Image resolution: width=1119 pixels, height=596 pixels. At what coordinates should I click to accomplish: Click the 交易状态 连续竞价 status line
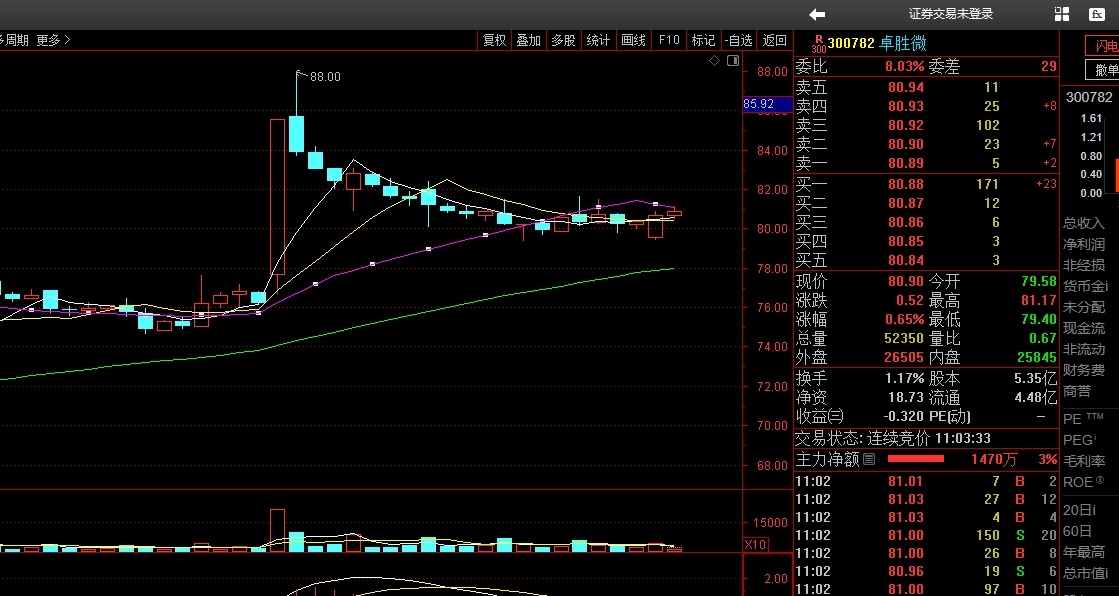(x=893, y=438)
